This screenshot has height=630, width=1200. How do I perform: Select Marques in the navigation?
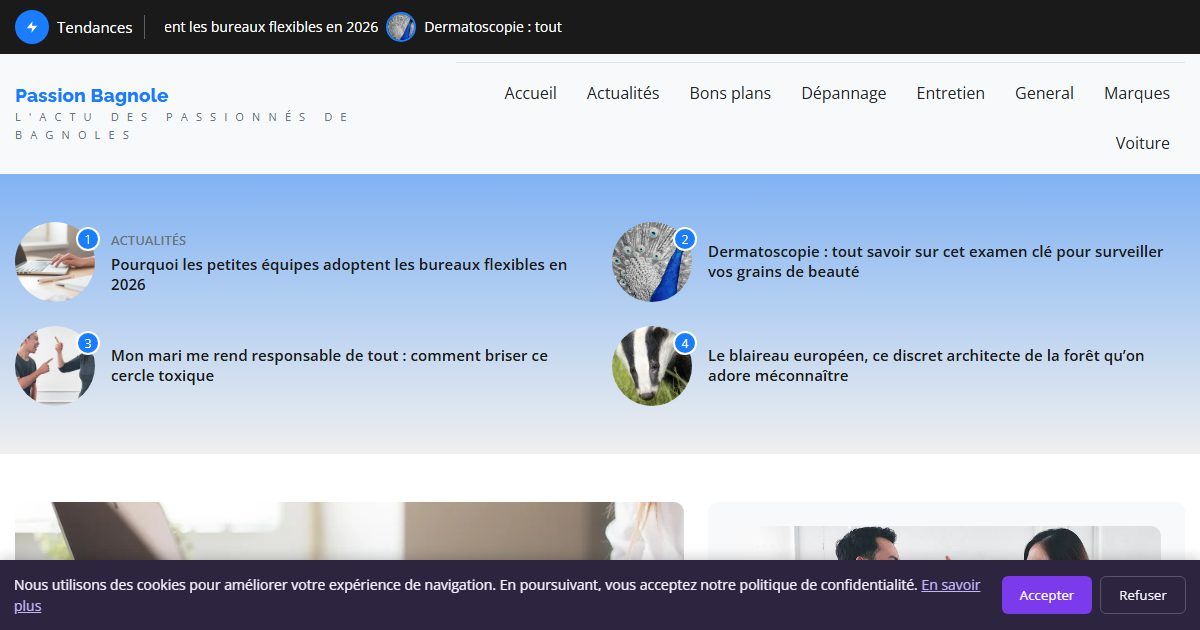point(1137,93)
